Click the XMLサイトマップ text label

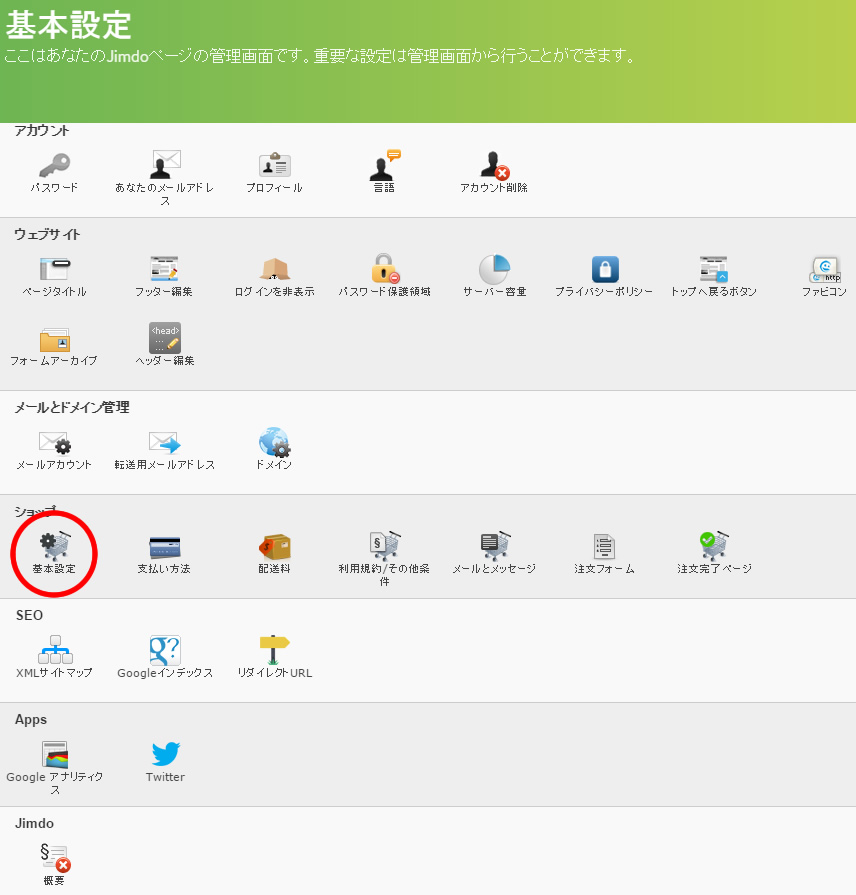click(x=54, y=673)
